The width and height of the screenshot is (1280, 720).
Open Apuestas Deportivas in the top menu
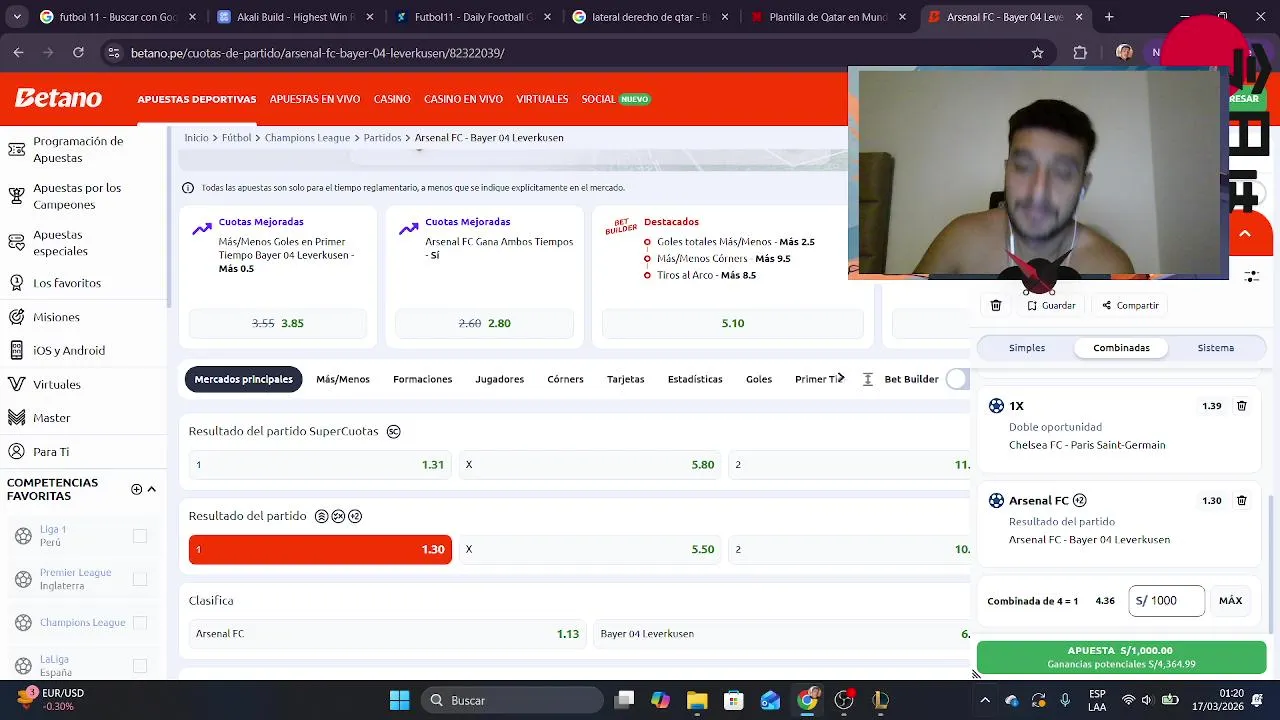point(197,99)
